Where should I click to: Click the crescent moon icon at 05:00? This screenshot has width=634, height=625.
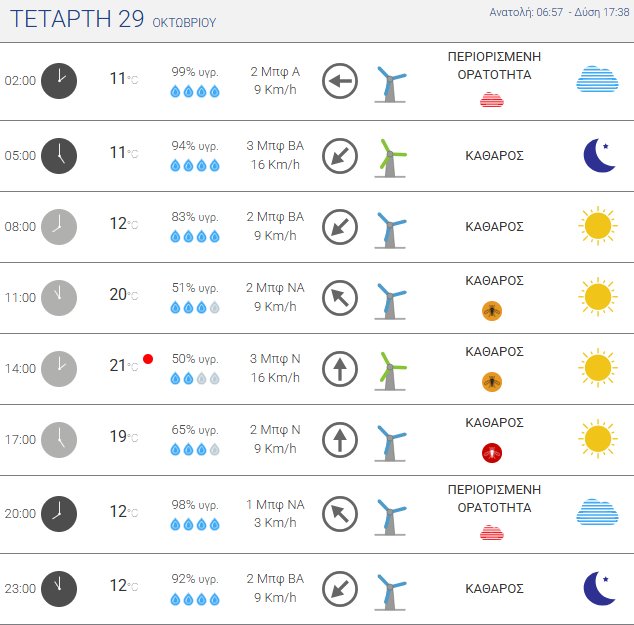coord(598,155)
